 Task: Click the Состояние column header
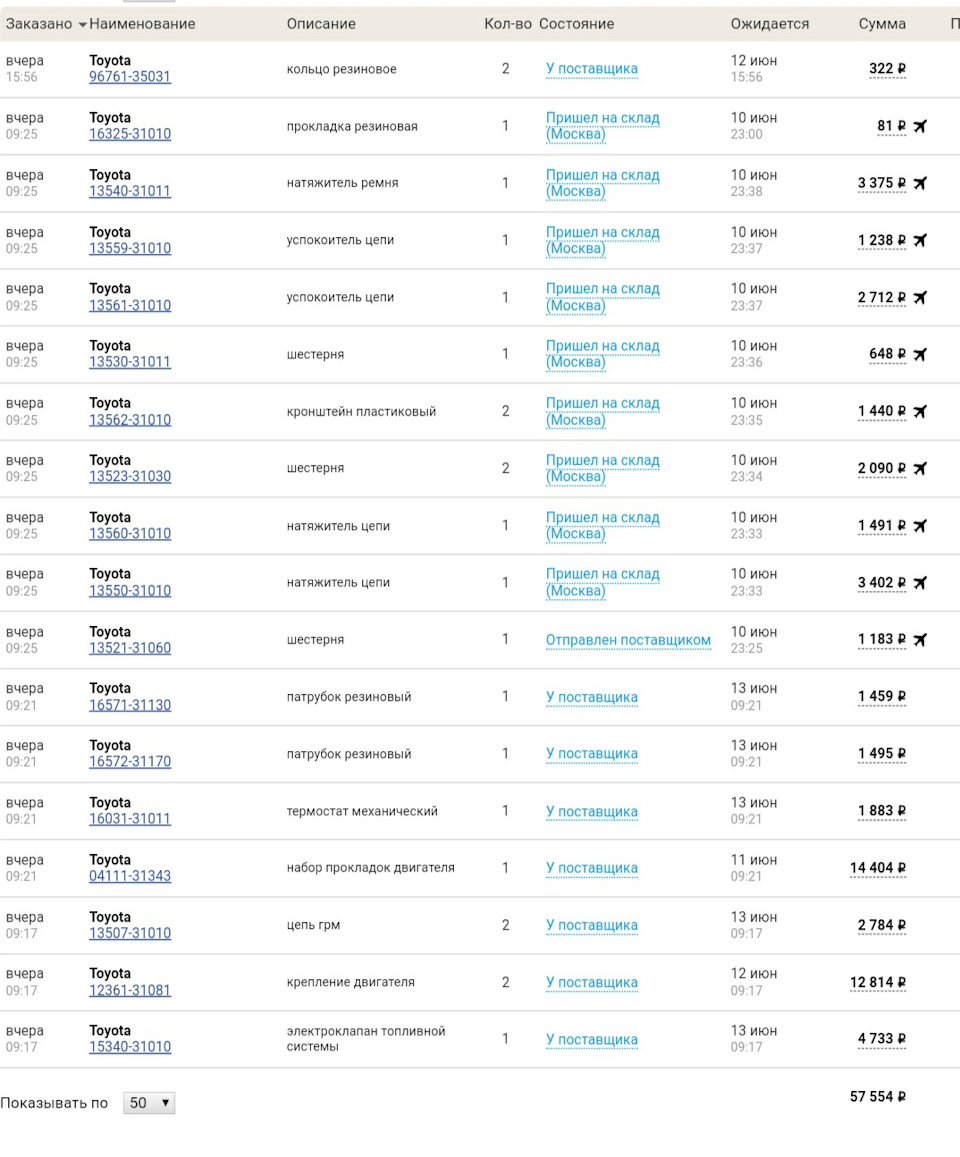click(576, 24)
